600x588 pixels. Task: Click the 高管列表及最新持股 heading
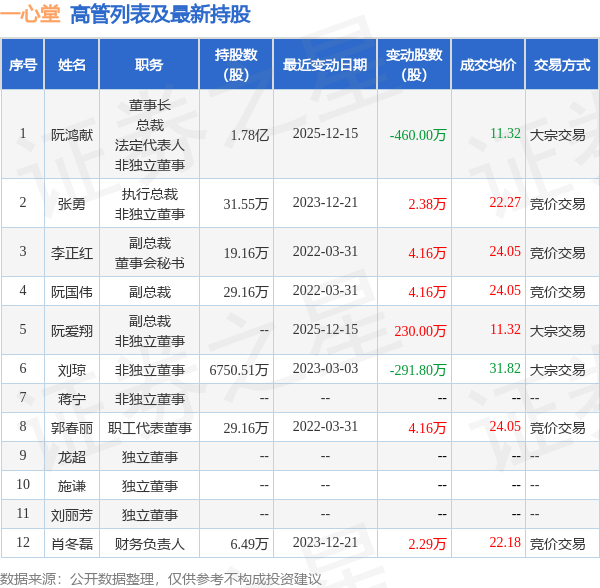(160, 14)
